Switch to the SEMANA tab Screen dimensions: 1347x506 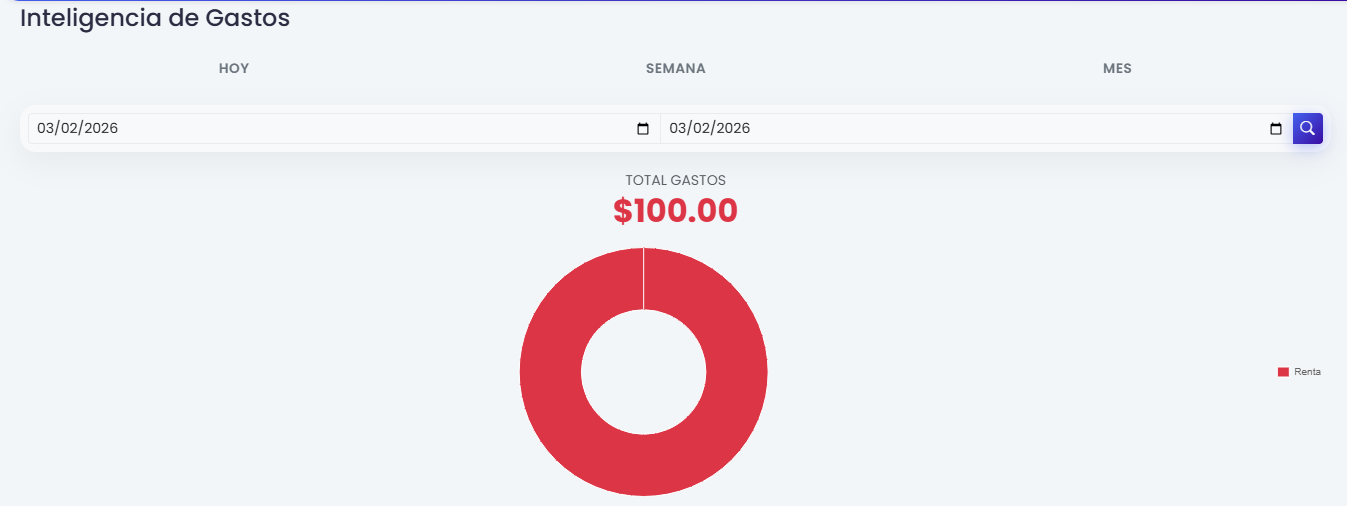click(676, 69)
